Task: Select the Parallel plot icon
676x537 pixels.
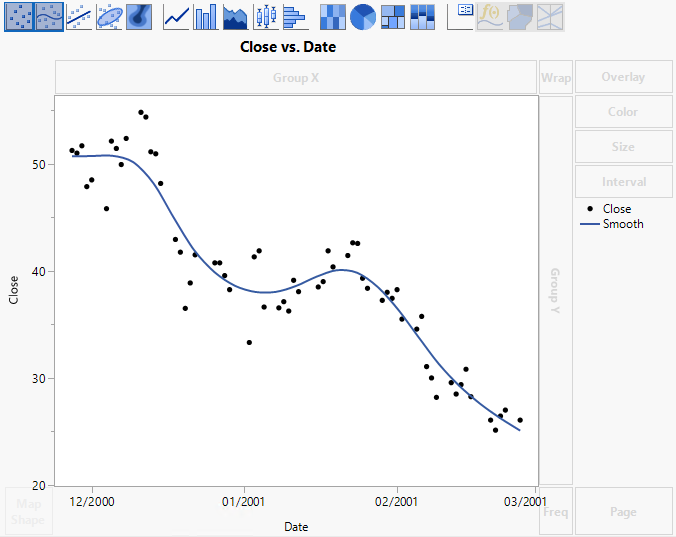Action: coord(550,17)
